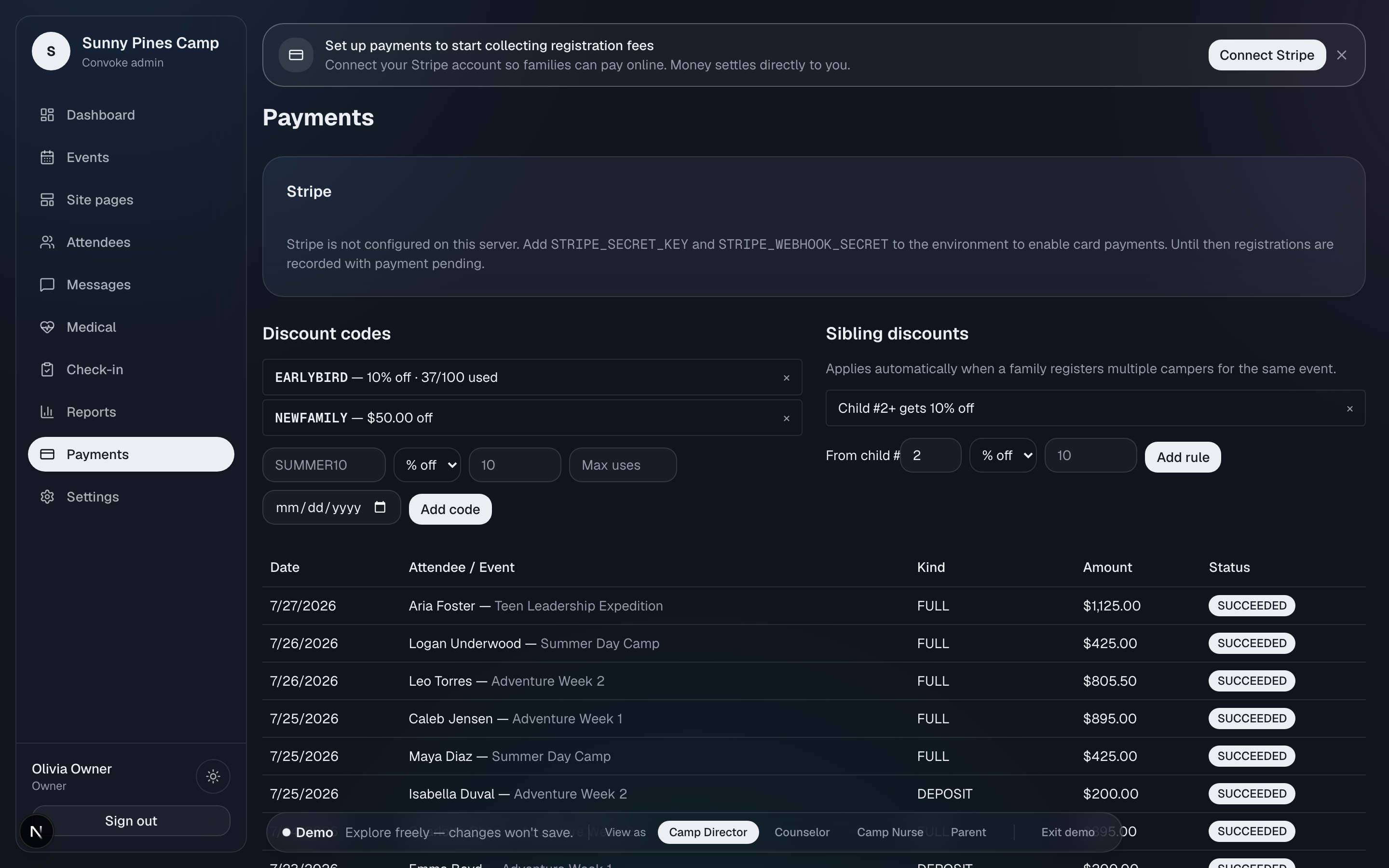Click the Messages chat bubble icon
This screenshot has height=868, width=1389.
pyautogui.click(x=47, y=285)
